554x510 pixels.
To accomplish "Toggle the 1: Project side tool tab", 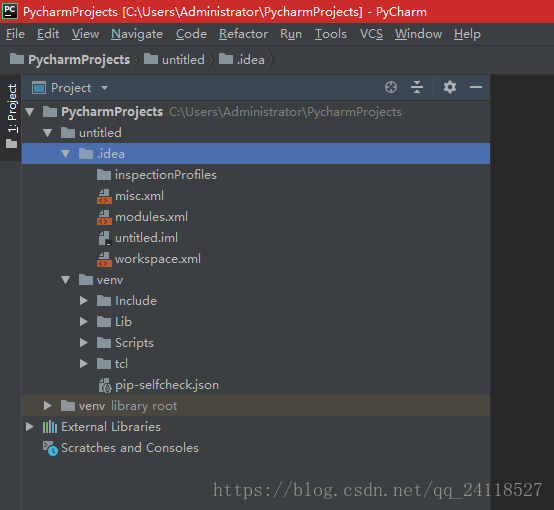I will [11, 117].
